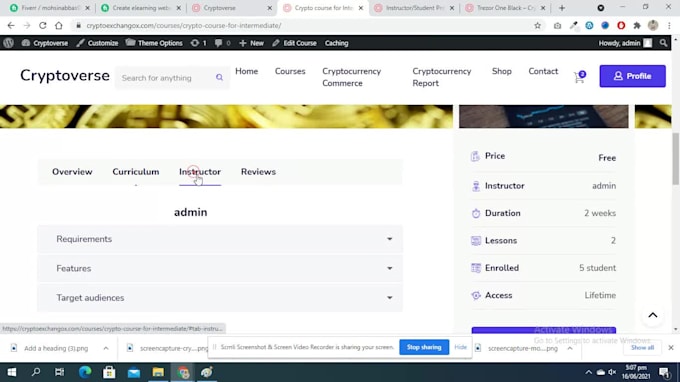
Task: Open the Add a heading (3).png download
Action: point(56,348)
